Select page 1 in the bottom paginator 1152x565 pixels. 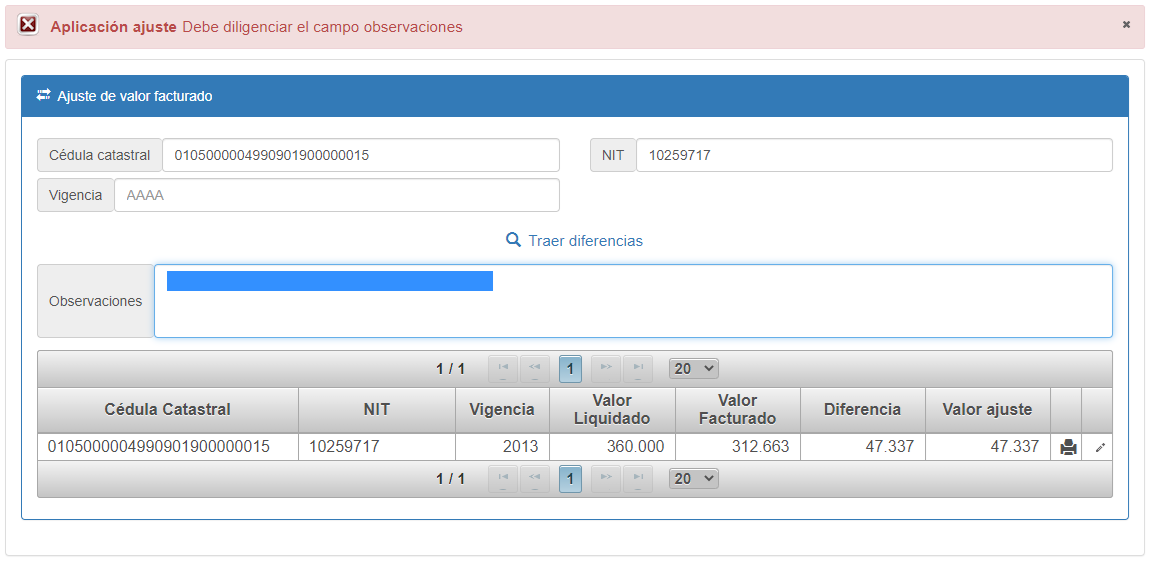pos(570,479)
